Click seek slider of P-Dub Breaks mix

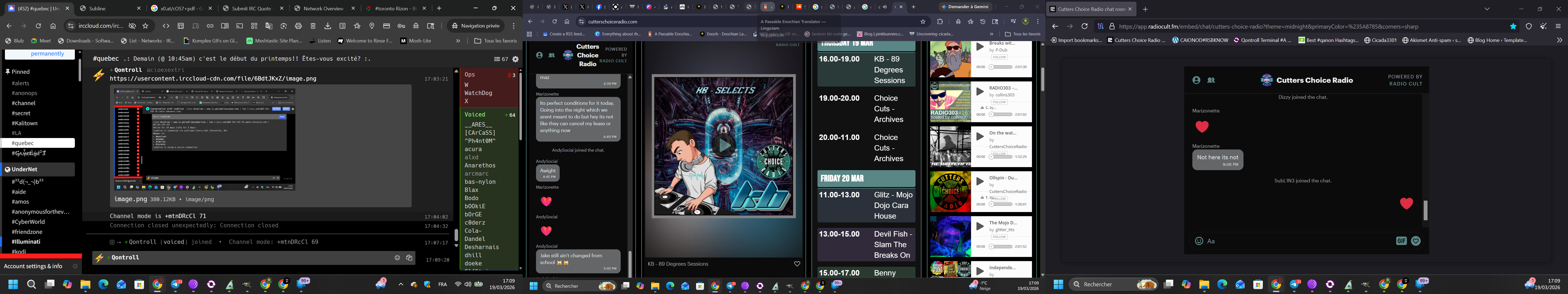(1001, 66)
